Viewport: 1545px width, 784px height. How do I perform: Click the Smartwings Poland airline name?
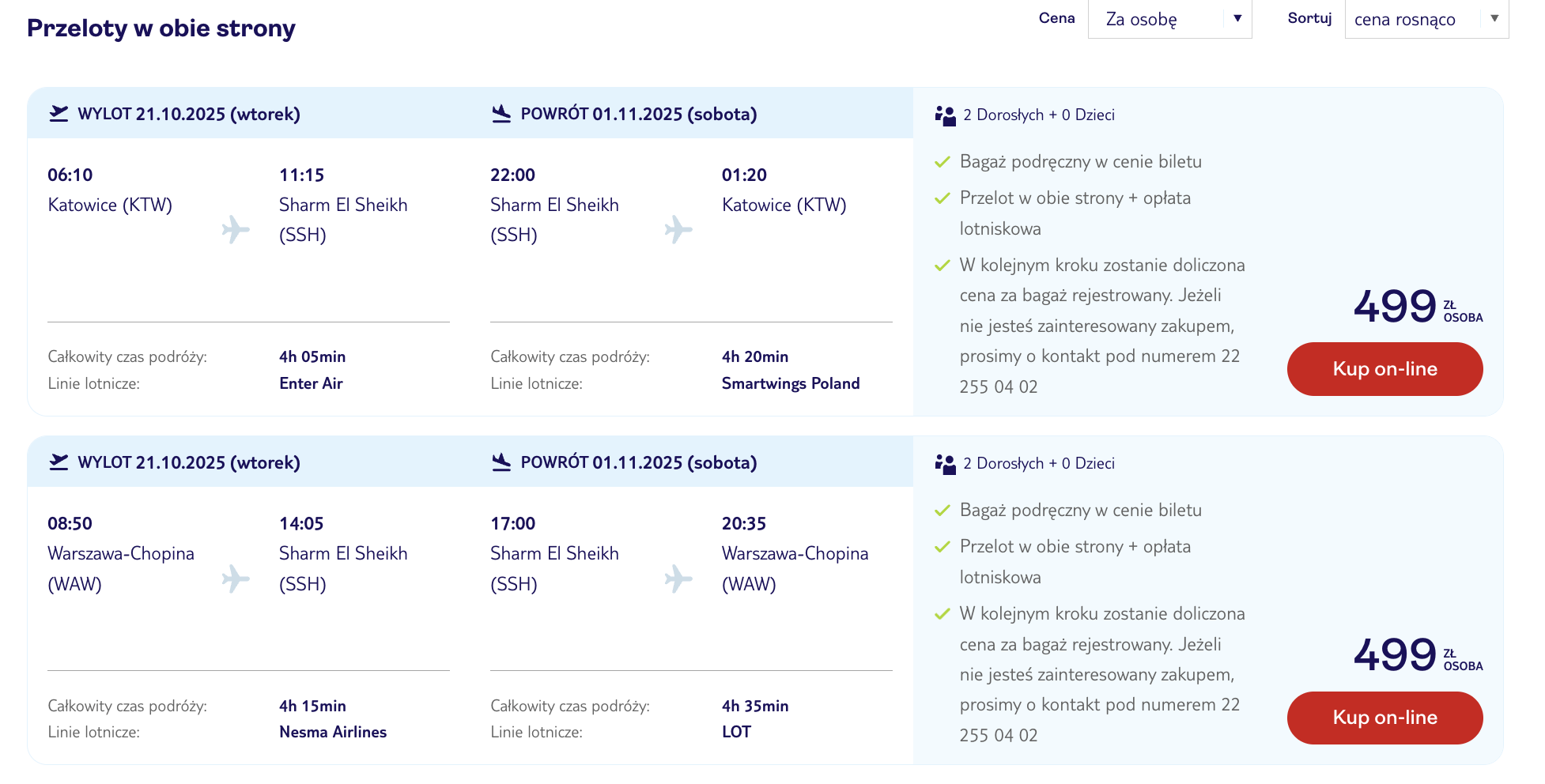coord(790,383)
